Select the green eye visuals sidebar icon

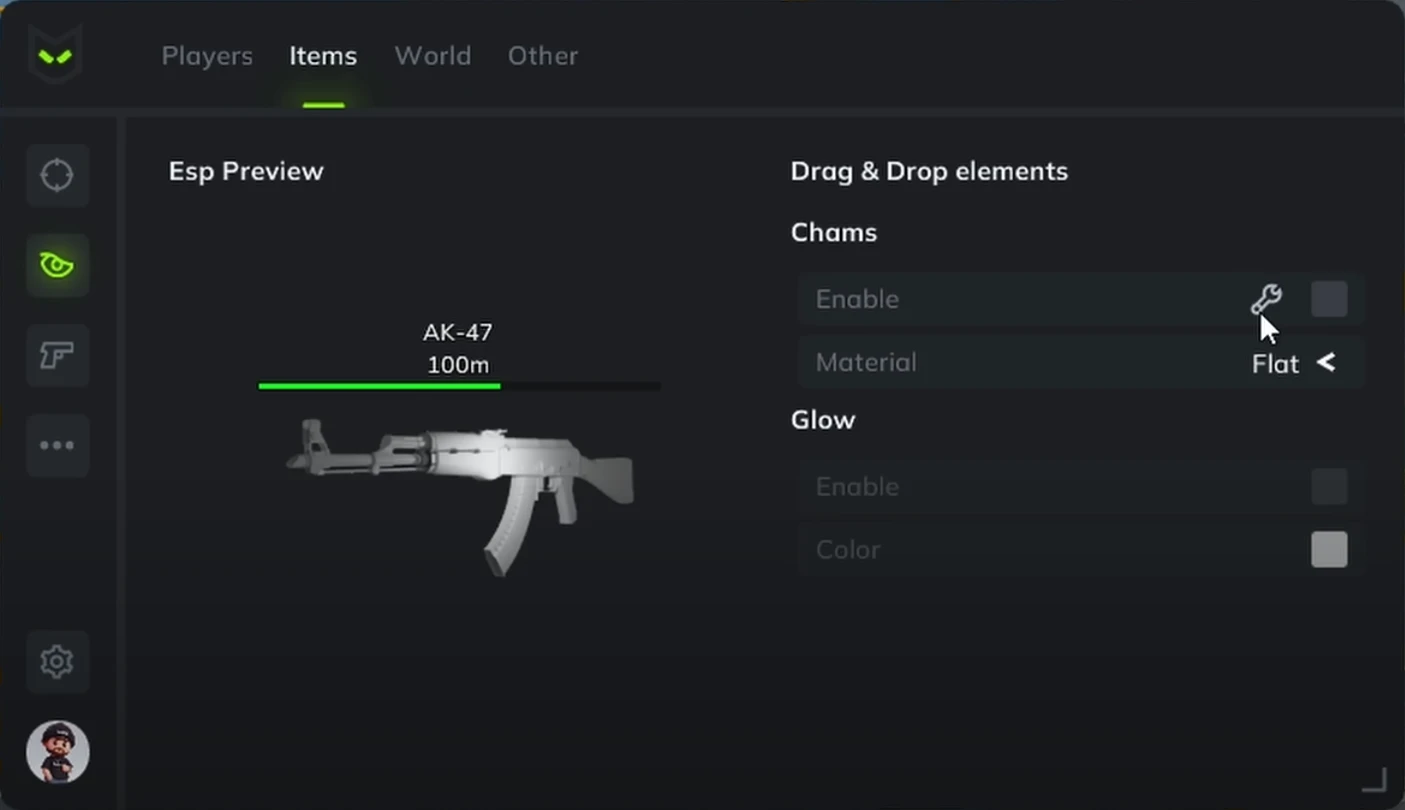point(57,265)
